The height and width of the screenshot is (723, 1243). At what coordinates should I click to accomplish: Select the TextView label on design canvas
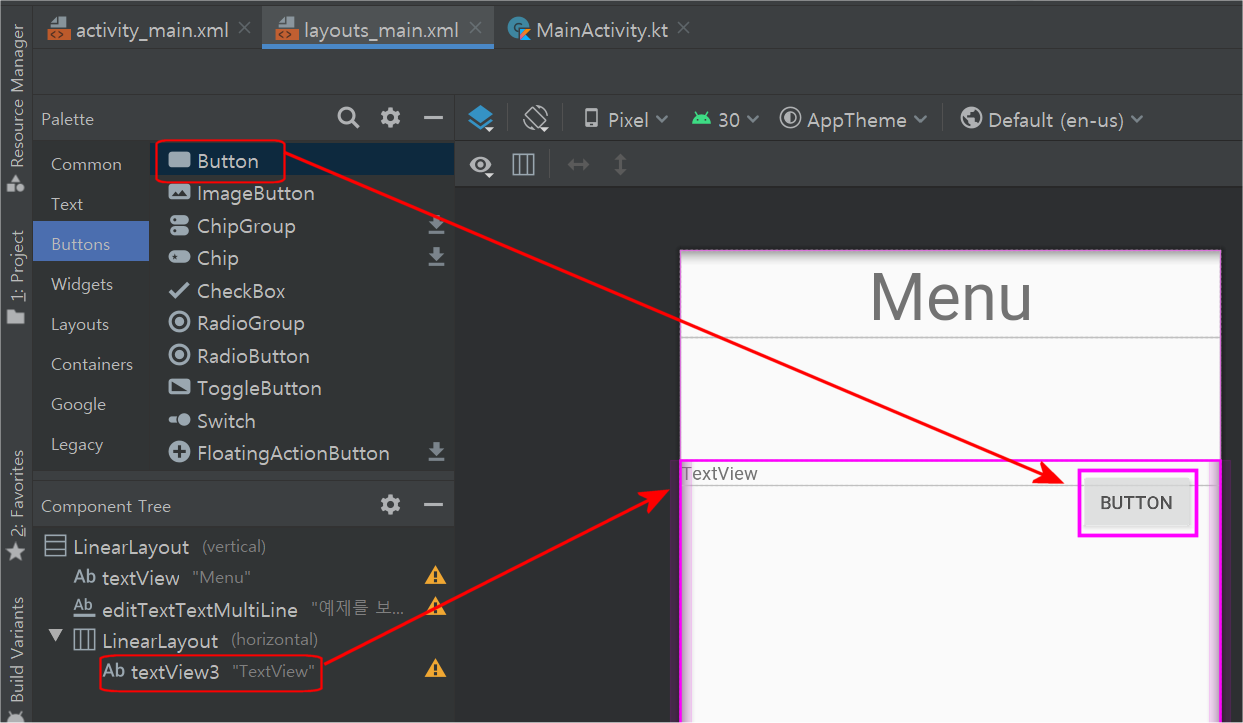[720, 474]
